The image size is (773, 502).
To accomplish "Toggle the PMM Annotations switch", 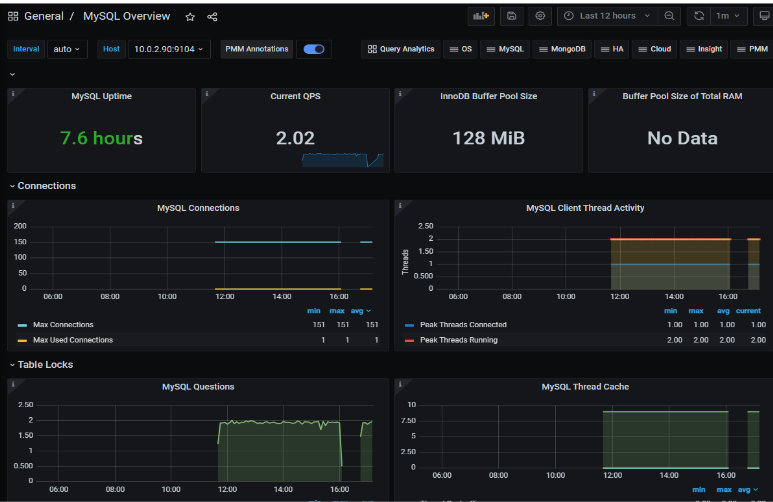I will pos(314,49).
